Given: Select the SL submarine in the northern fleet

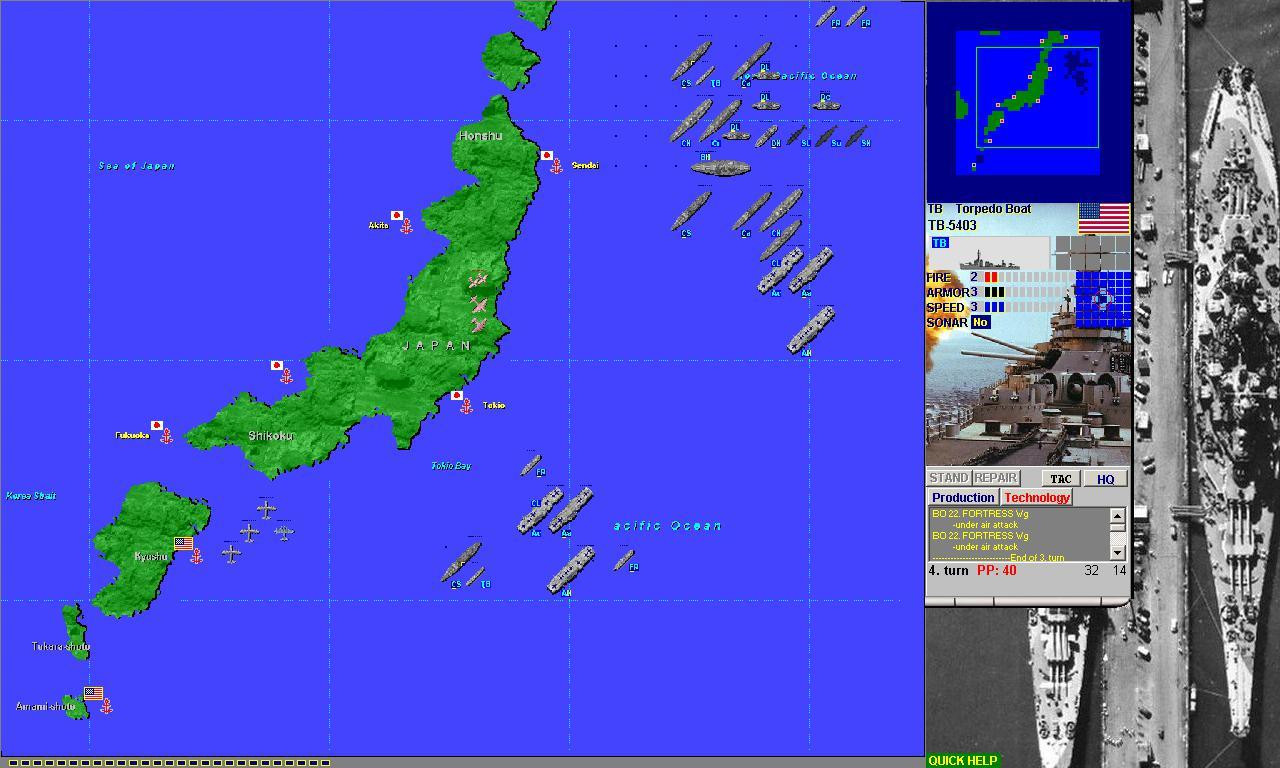Looking at the screenshot, I should (x=797, y=135).
